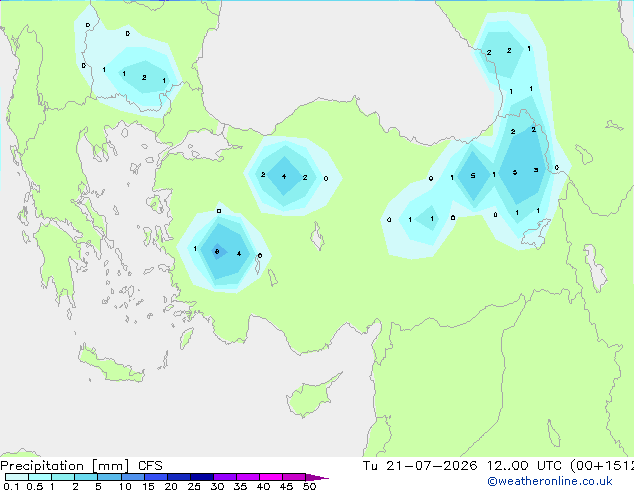Viewport: 634px width, 490px height.
Task: Click the 0.5–1 mm legend swatch
Action: pyautogui.click(x=40, y=477)
